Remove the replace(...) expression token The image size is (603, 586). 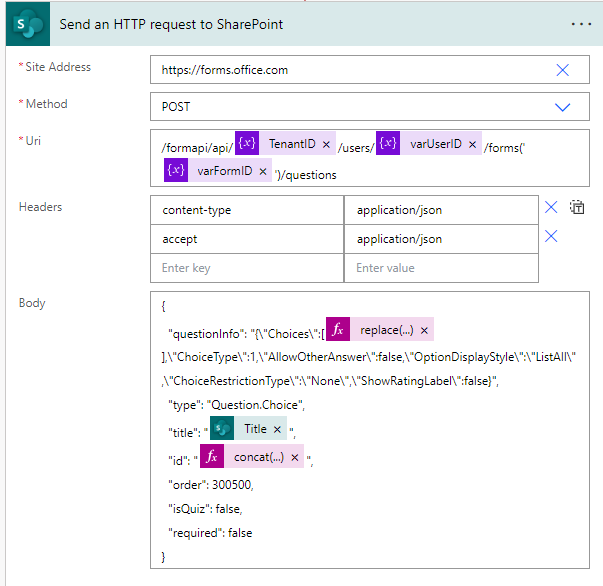(424, 330)
